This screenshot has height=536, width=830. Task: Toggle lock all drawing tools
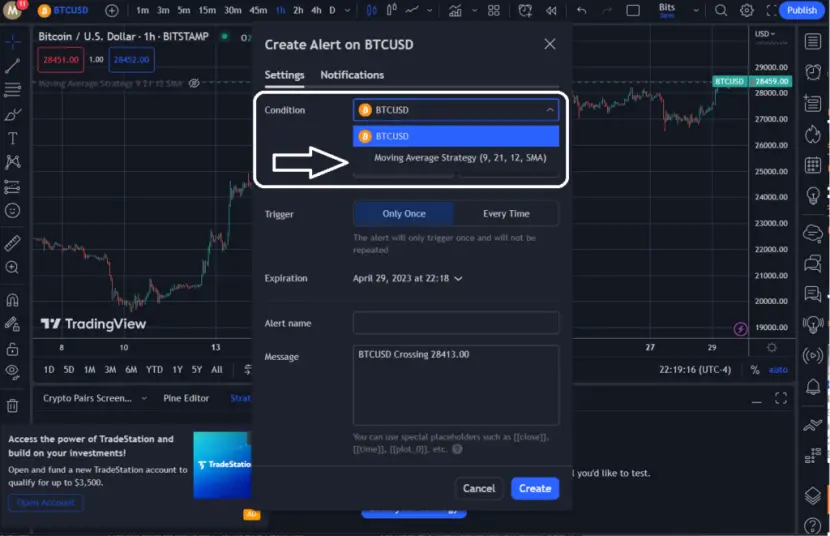coord(12,349)
